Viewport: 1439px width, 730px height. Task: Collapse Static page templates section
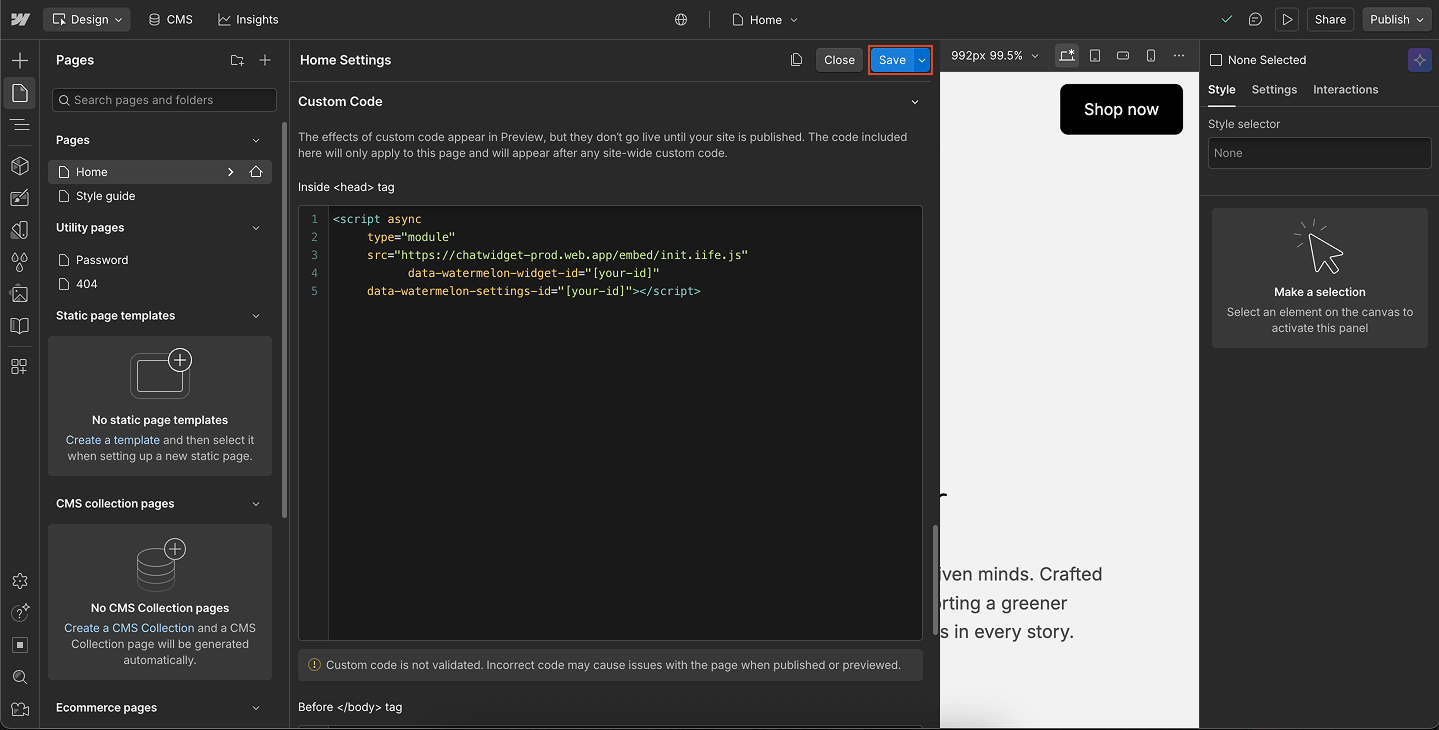coord(256,316)
